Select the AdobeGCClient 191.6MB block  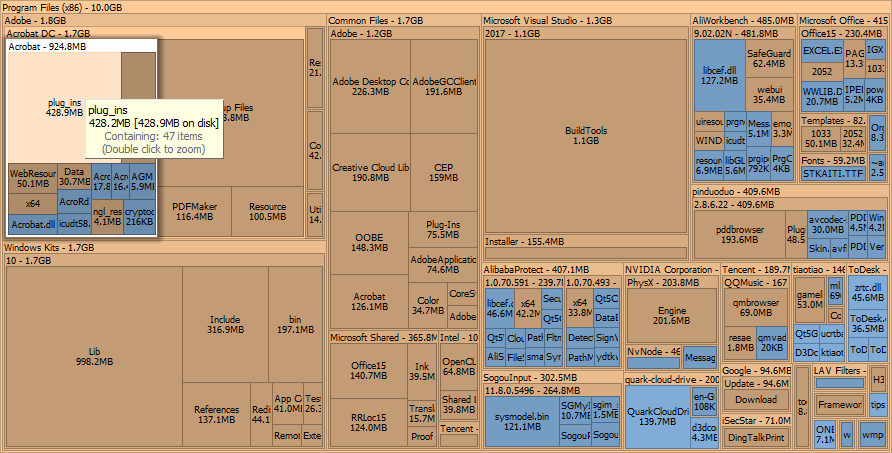tap(444, 87)
